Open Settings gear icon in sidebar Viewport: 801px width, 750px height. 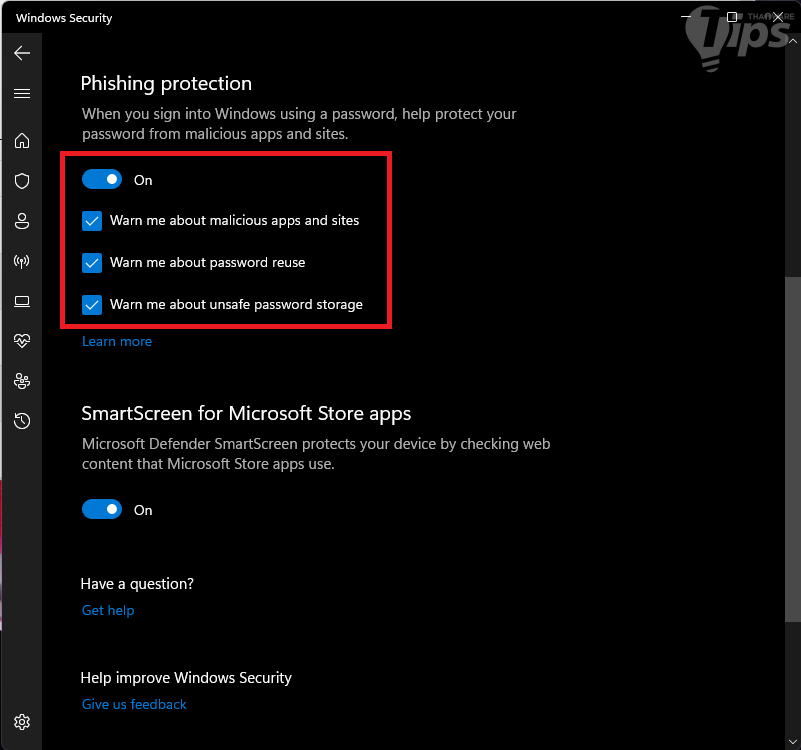pos(22,722)
